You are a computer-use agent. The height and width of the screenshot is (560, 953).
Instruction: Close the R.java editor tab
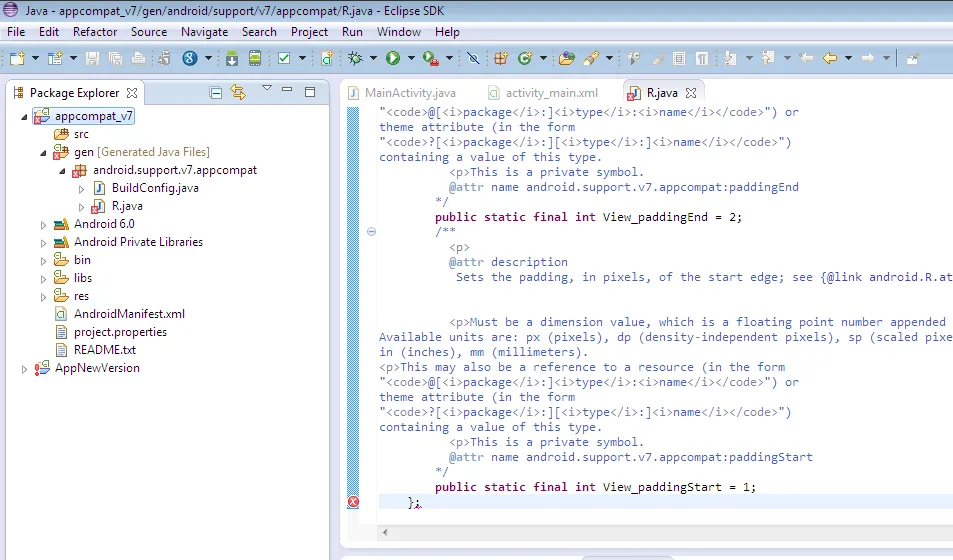coord(691,93)
